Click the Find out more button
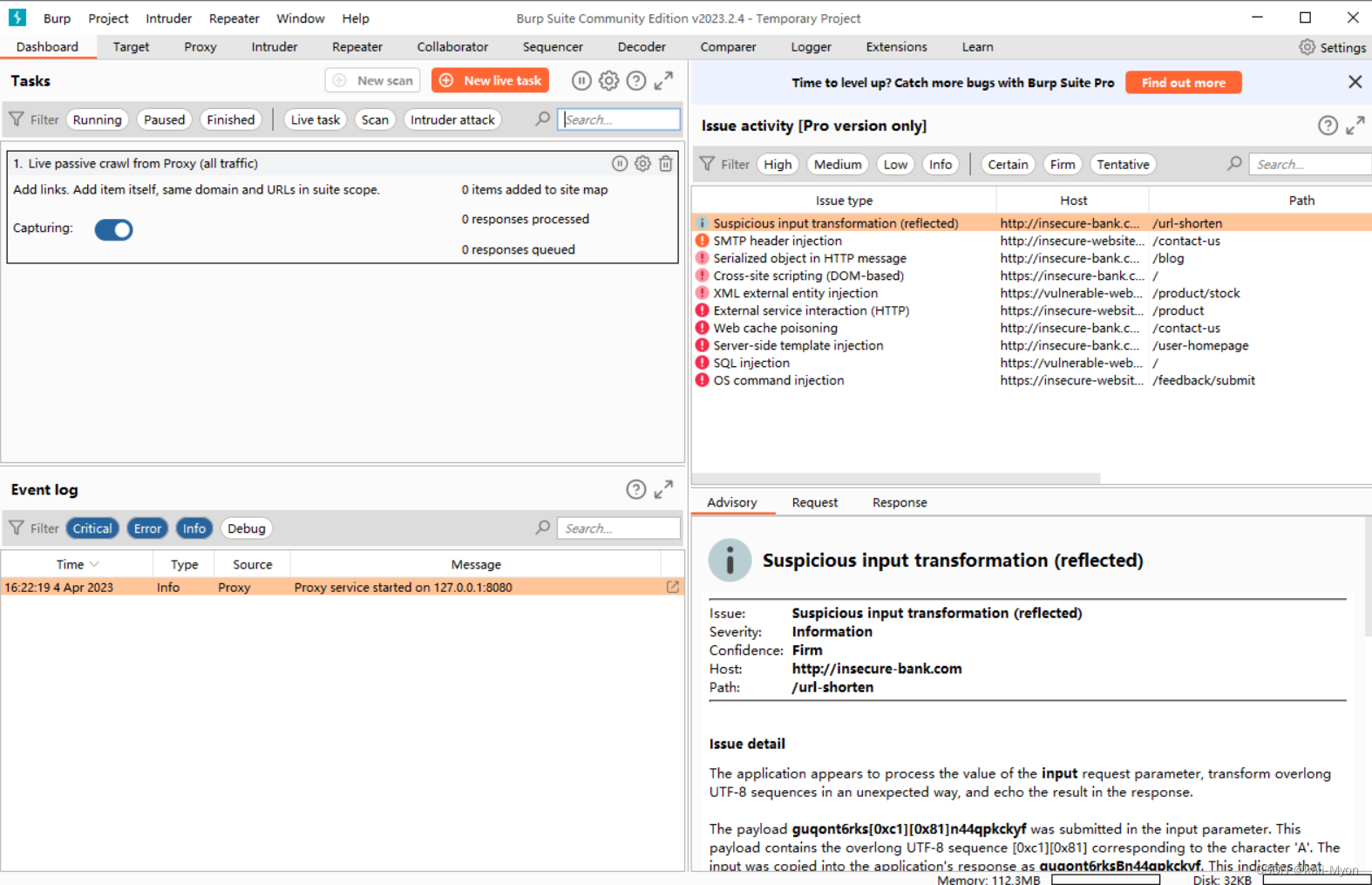This screenshot has height=885, width=1372. tap(1184, 83)
